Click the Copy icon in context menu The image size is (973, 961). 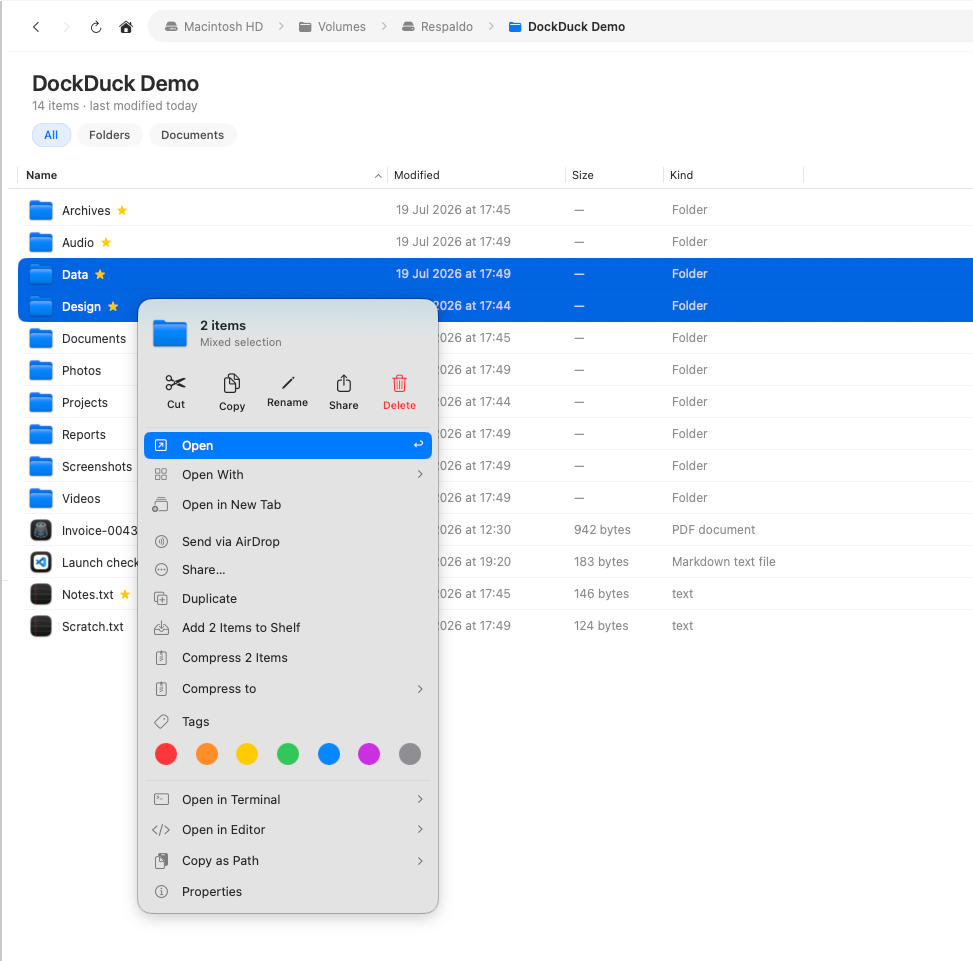point(231,383)
